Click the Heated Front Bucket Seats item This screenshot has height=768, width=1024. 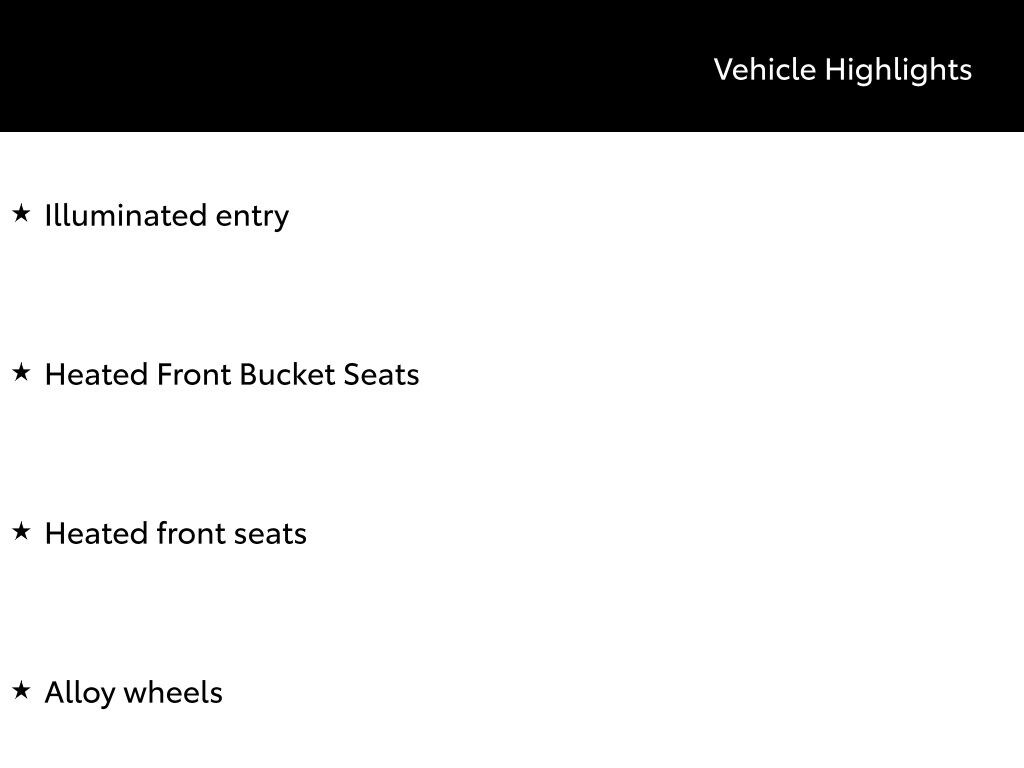(232, 374)
